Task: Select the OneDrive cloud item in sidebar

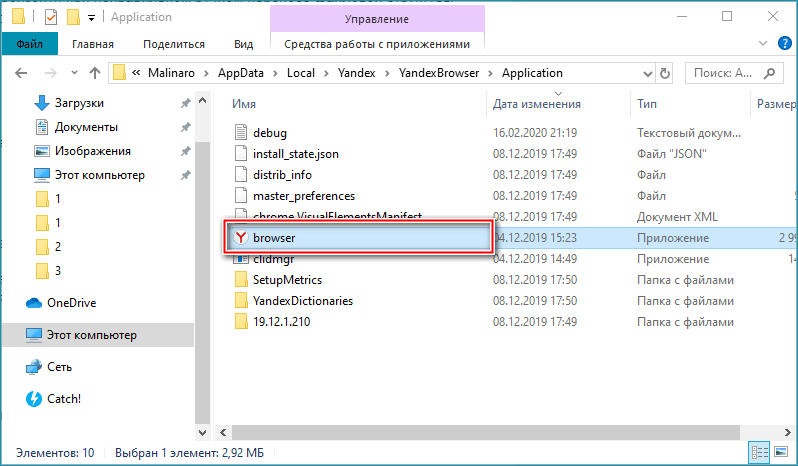Action: pos(68,302)
